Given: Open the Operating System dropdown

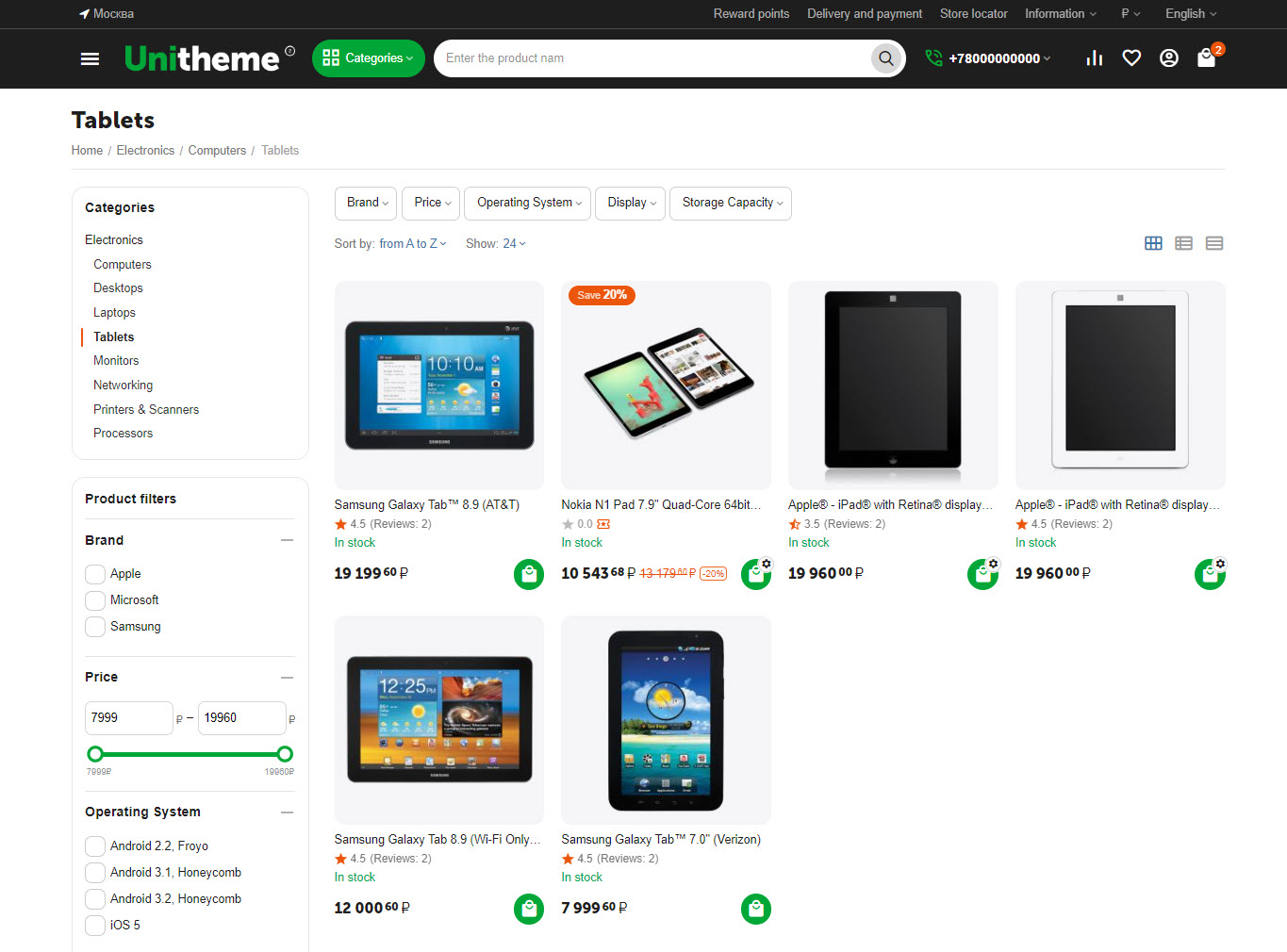Looking at the screenshot, I should 528,204.
